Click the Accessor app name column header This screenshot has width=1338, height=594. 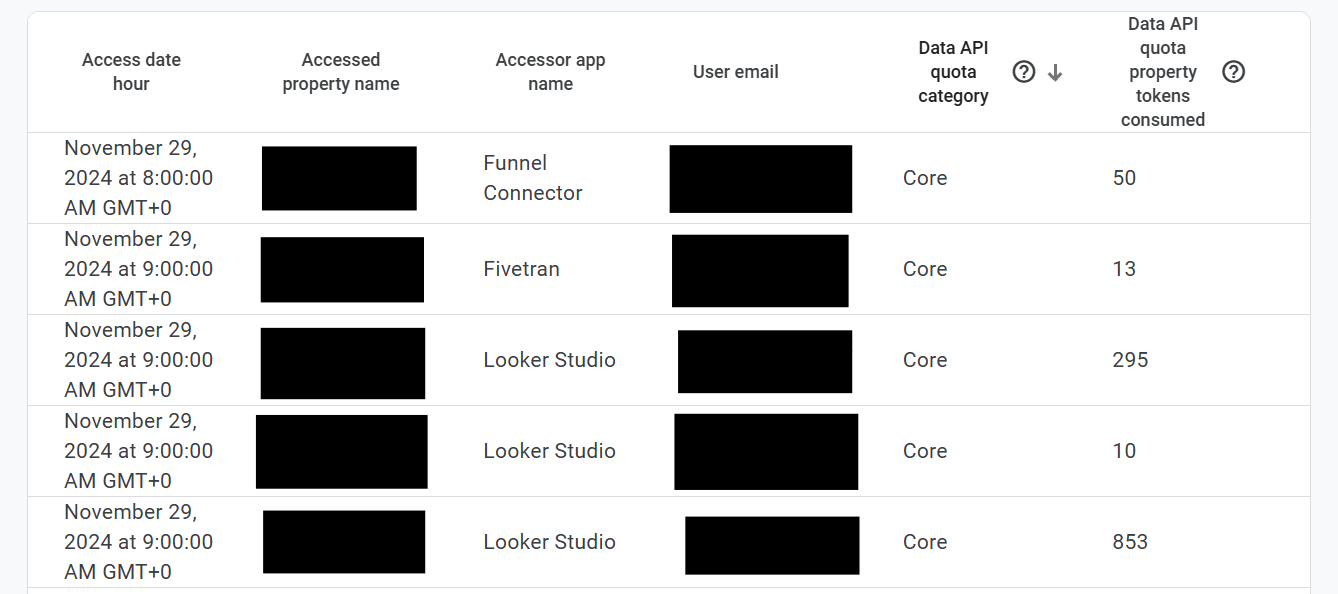(x=550, y=72)
